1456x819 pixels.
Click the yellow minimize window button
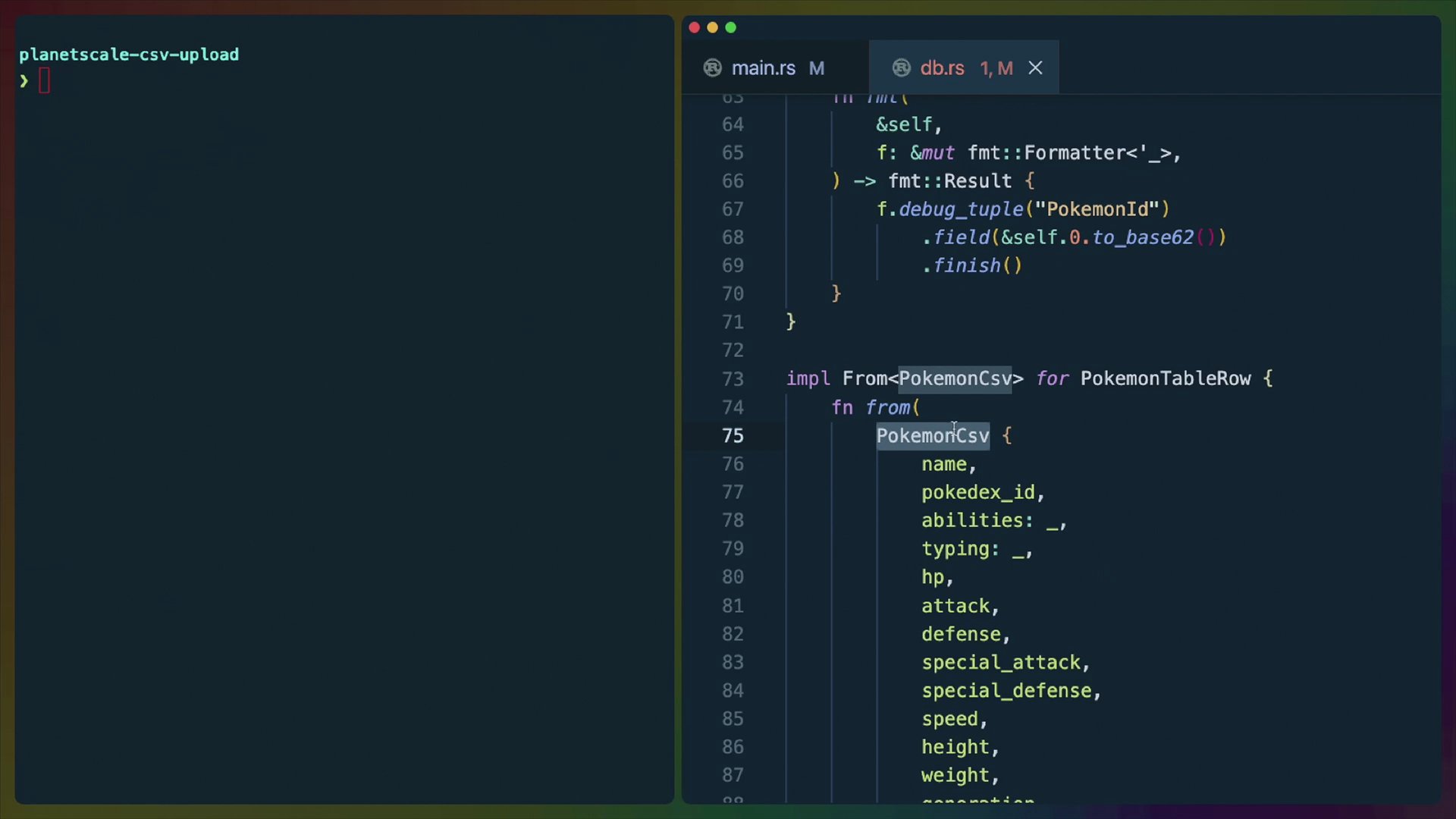pos(712,27)
